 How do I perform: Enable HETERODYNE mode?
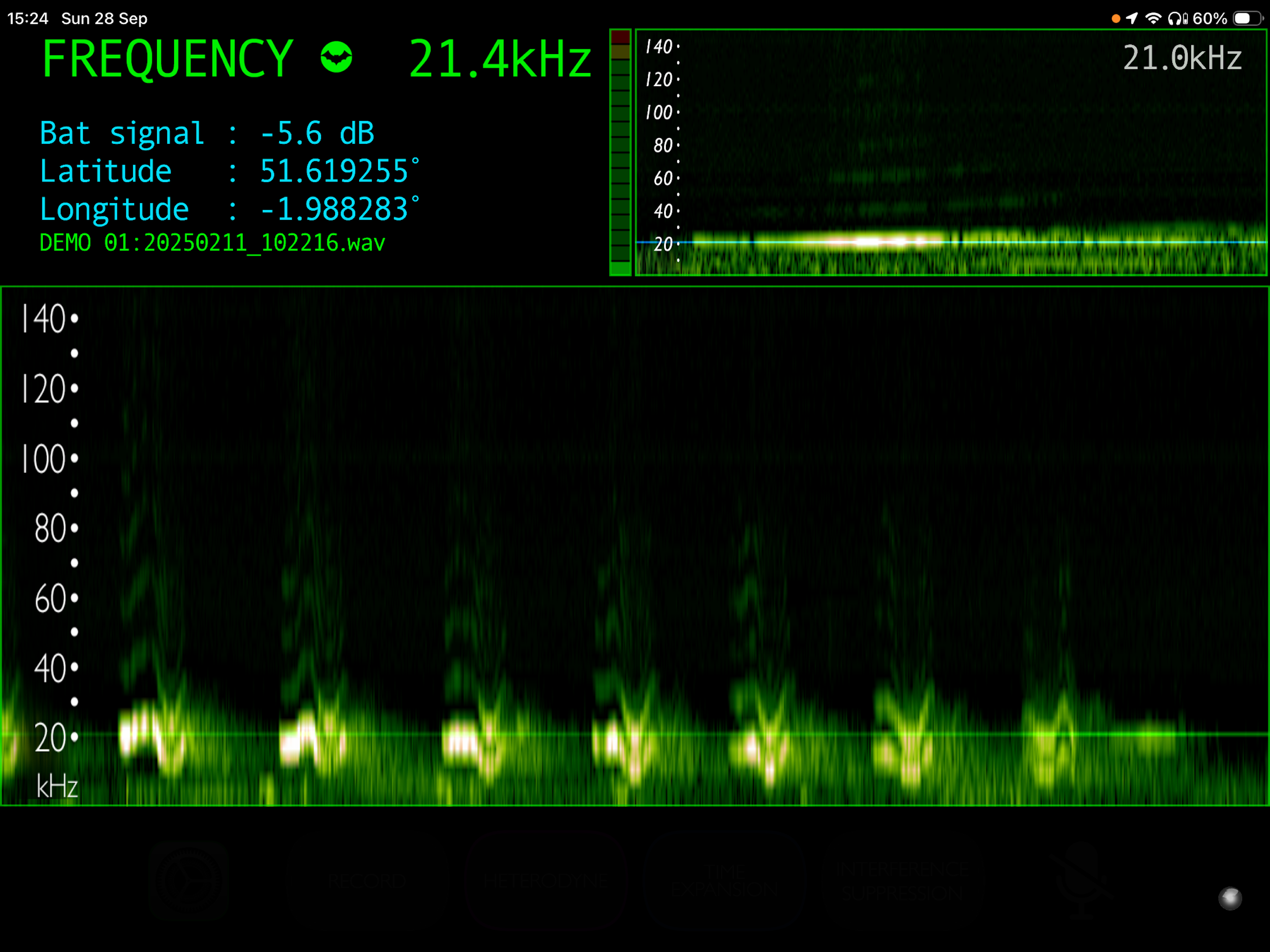545,881
